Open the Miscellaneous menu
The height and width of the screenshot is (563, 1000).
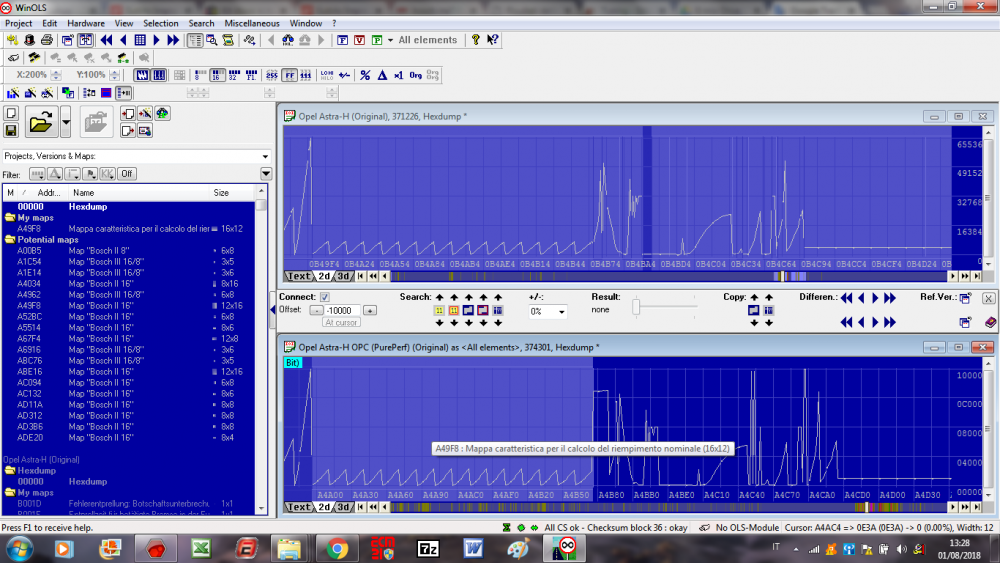pyautogui.click(x=252, y=23)
